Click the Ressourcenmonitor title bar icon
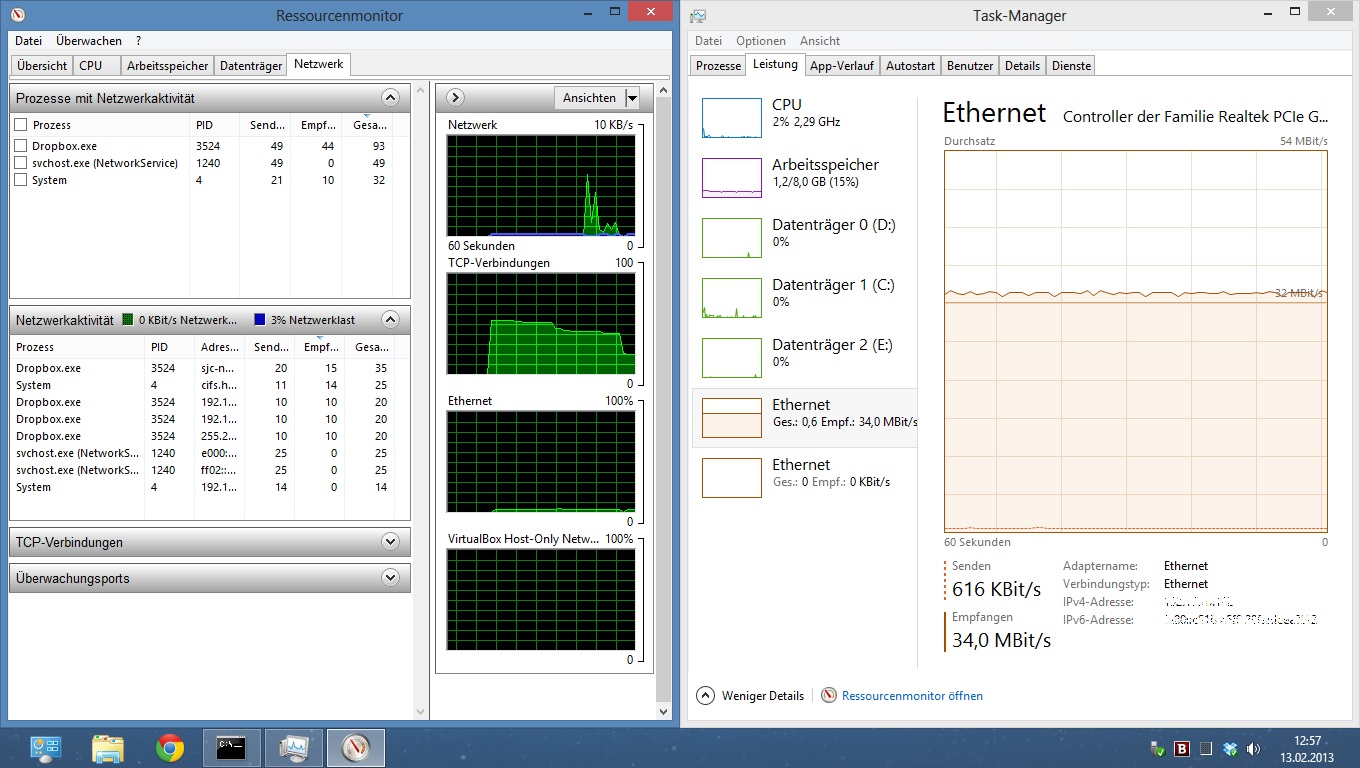Image resolution: width=1360 pixels, height=768 pixels. click(17, 15)
